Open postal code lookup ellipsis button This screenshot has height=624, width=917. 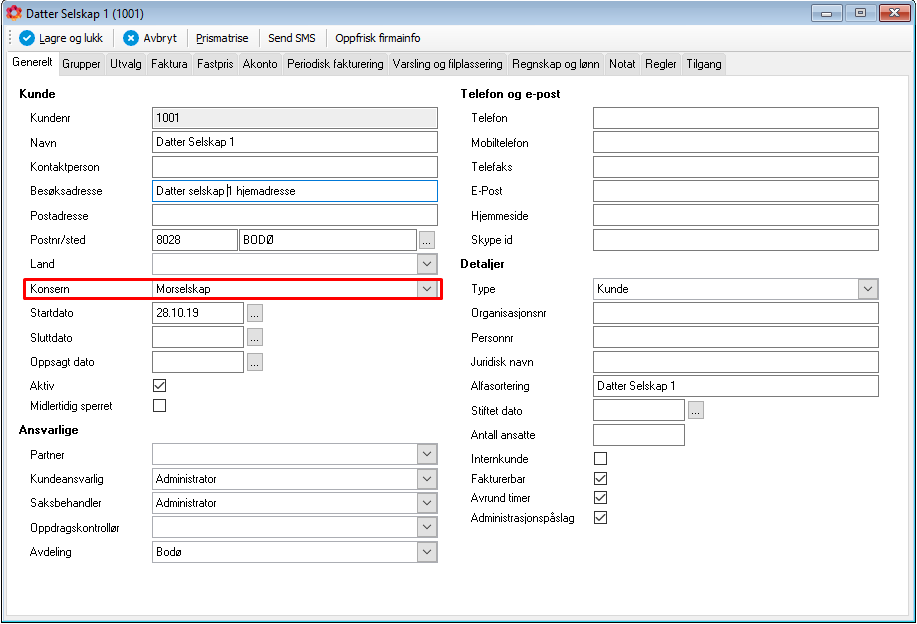pyautogui.click(x=427, y=240)
